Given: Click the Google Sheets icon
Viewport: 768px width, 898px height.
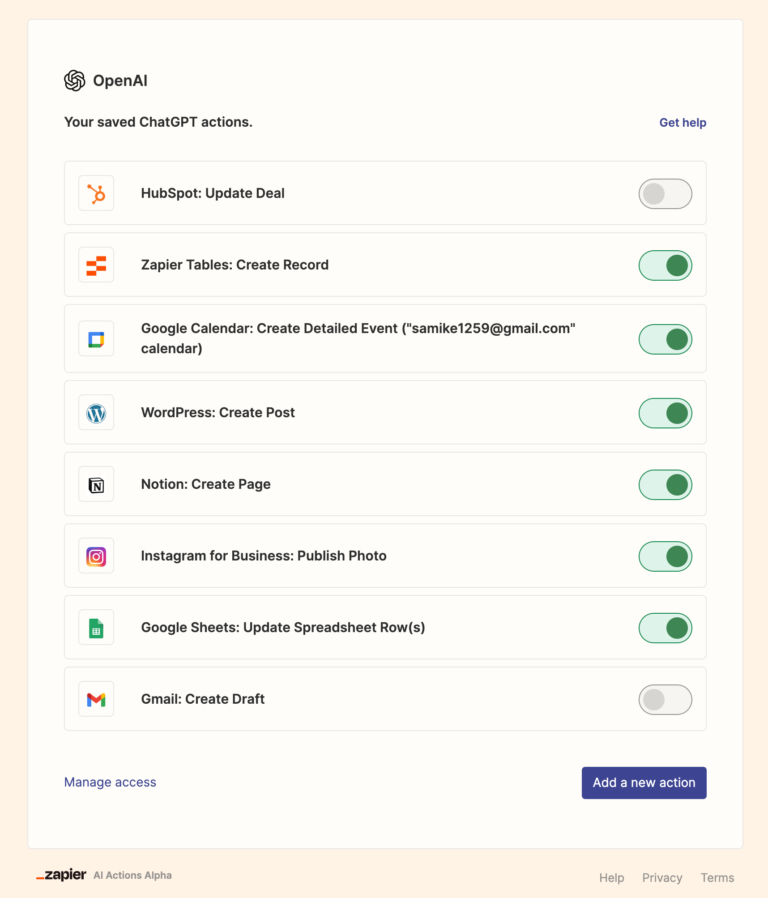Looking at the screenshot, I should [x=96, y=628].
